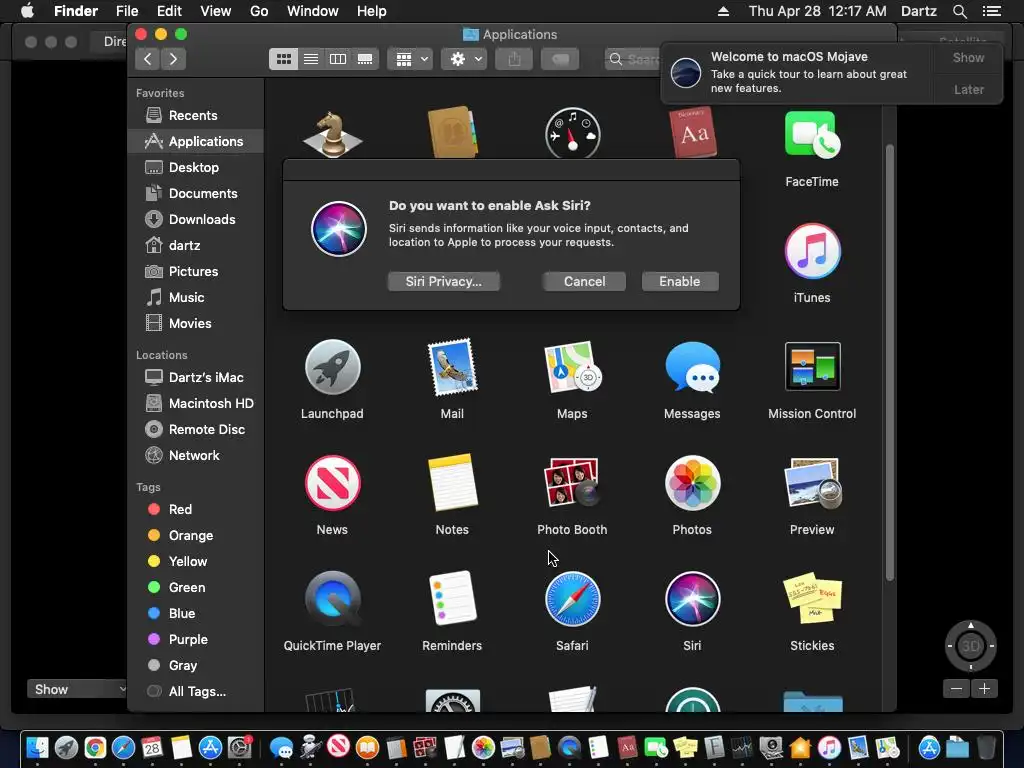Open the Window menu

point(313,11)
